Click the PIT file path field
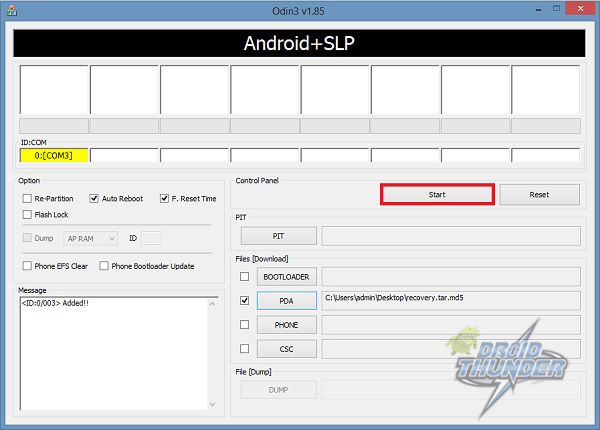 (451, 236)
